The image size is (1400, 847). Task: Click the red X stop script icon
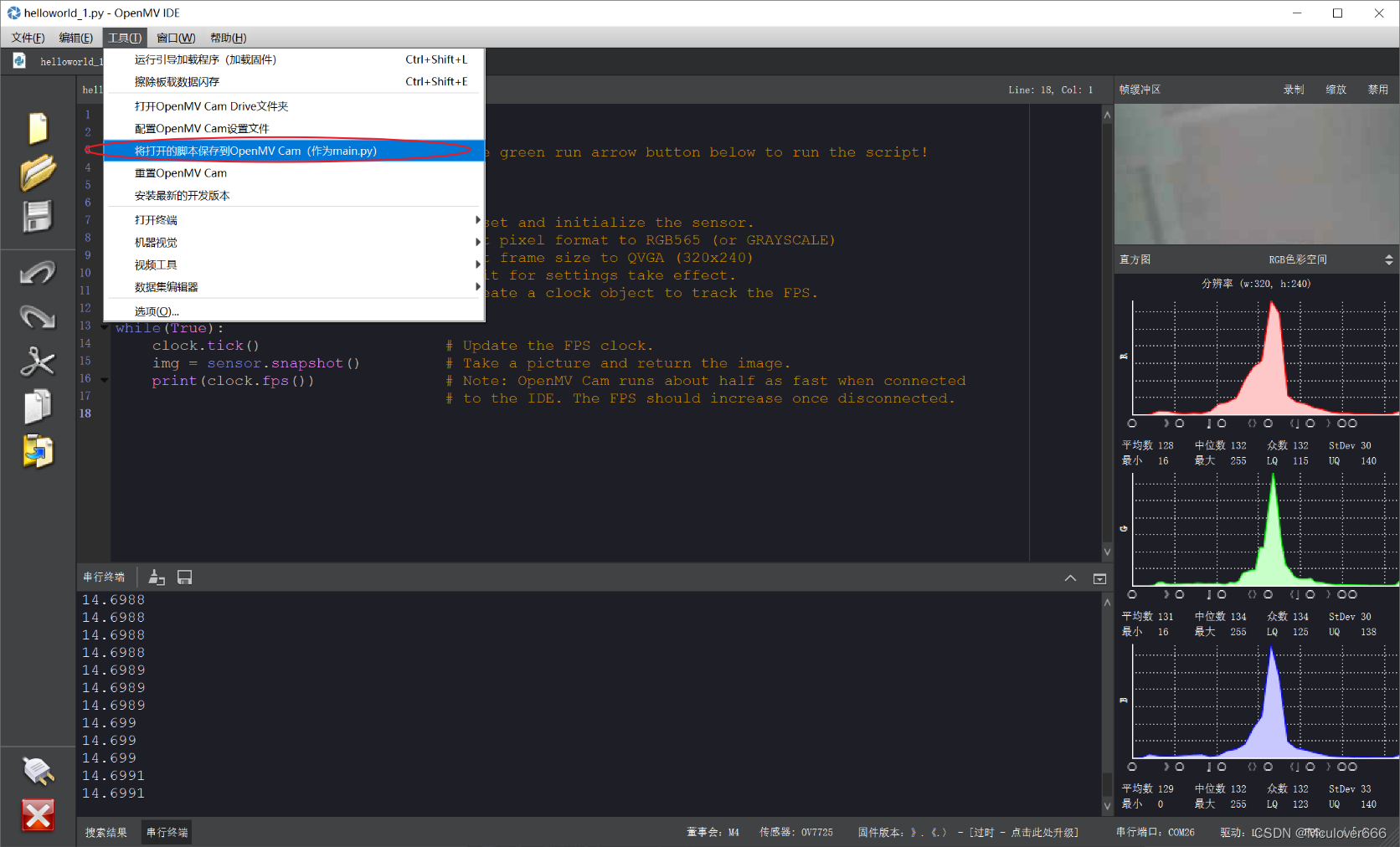pos(38,815)
